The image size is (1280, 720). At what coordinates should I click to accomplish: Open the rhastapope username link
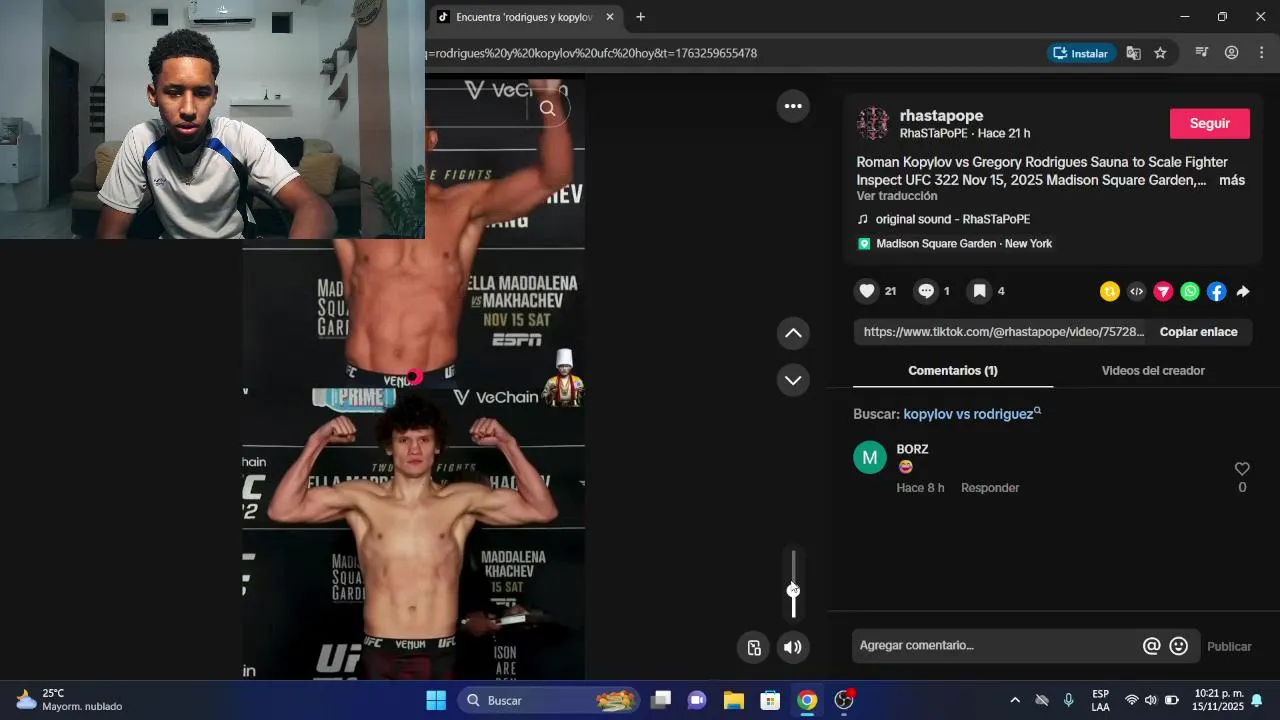[x=941, y=116]
